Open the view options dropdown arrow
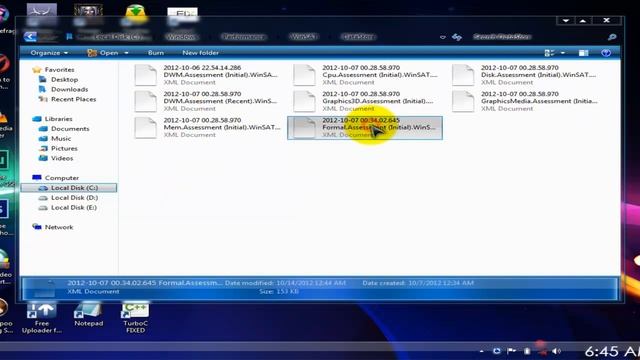Viewport: 640px width, 360px height. coord(563,53)
